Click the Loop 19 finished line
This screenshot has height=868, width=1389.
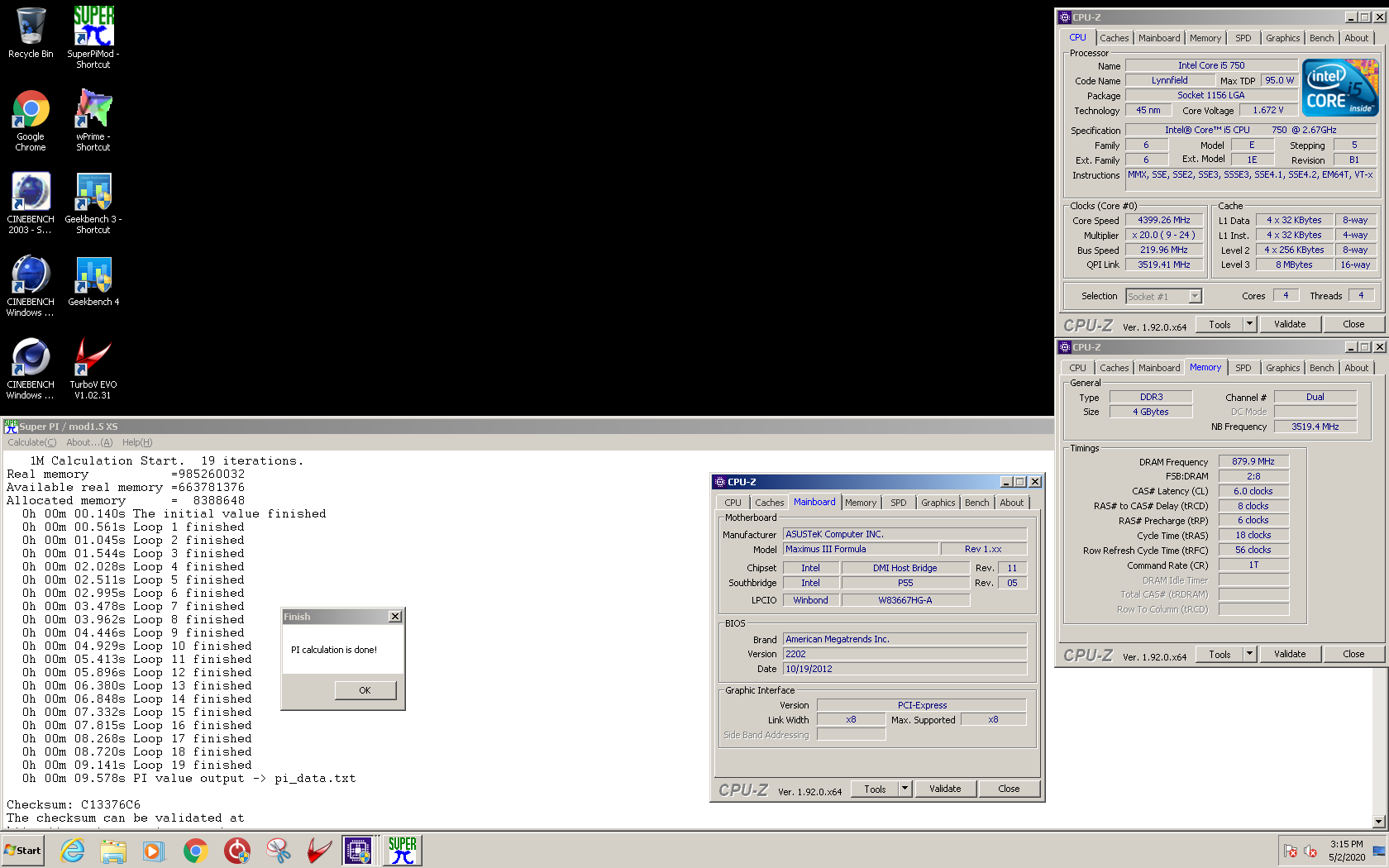point(137,765)
